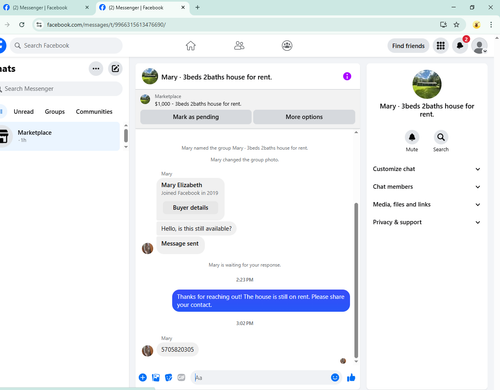Viewport: 500px width, 390px height.
Task: Select the Communities chats filter
Action: (94, 112)
